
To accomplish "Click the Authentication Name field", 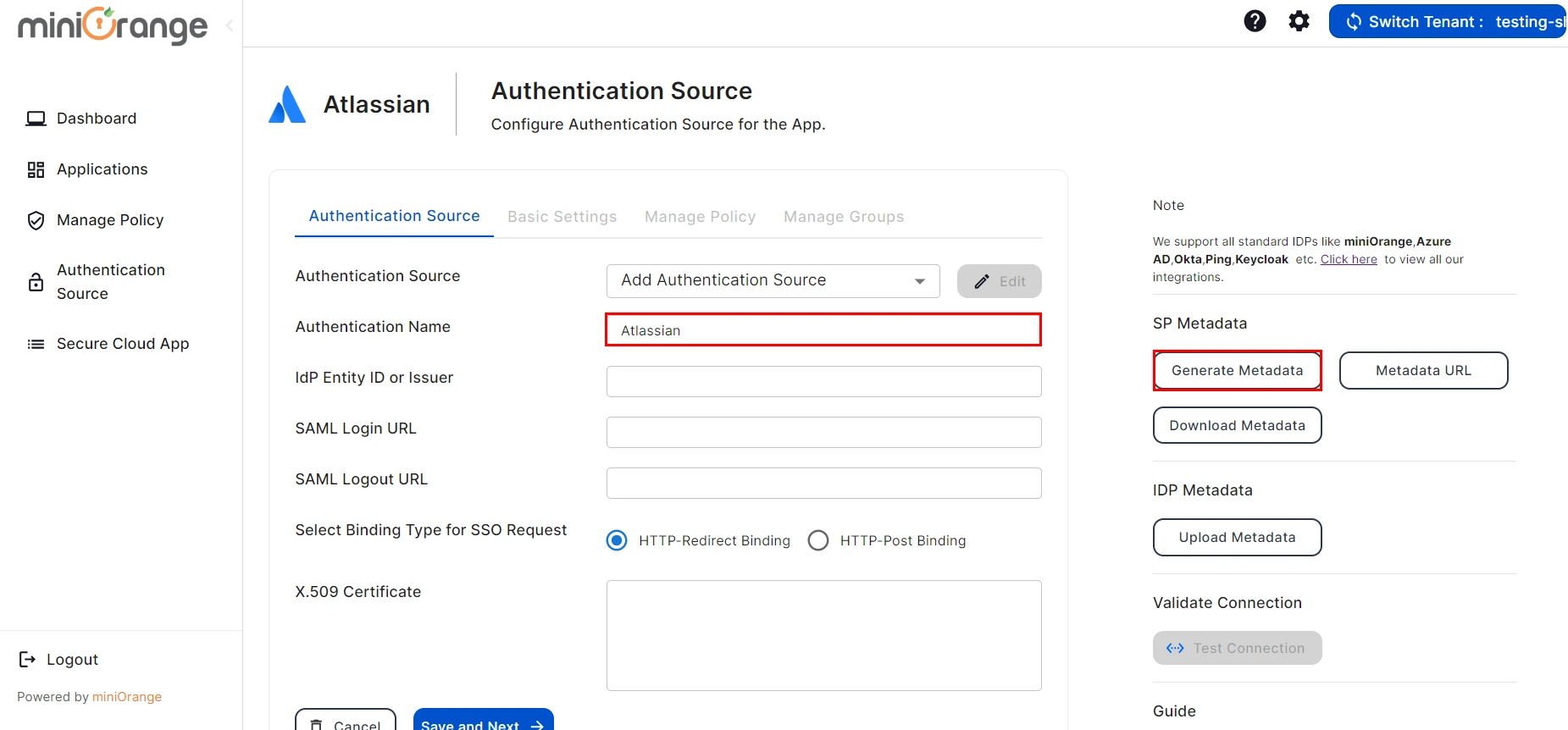I will pyautogui.click(x=823, y=330).
